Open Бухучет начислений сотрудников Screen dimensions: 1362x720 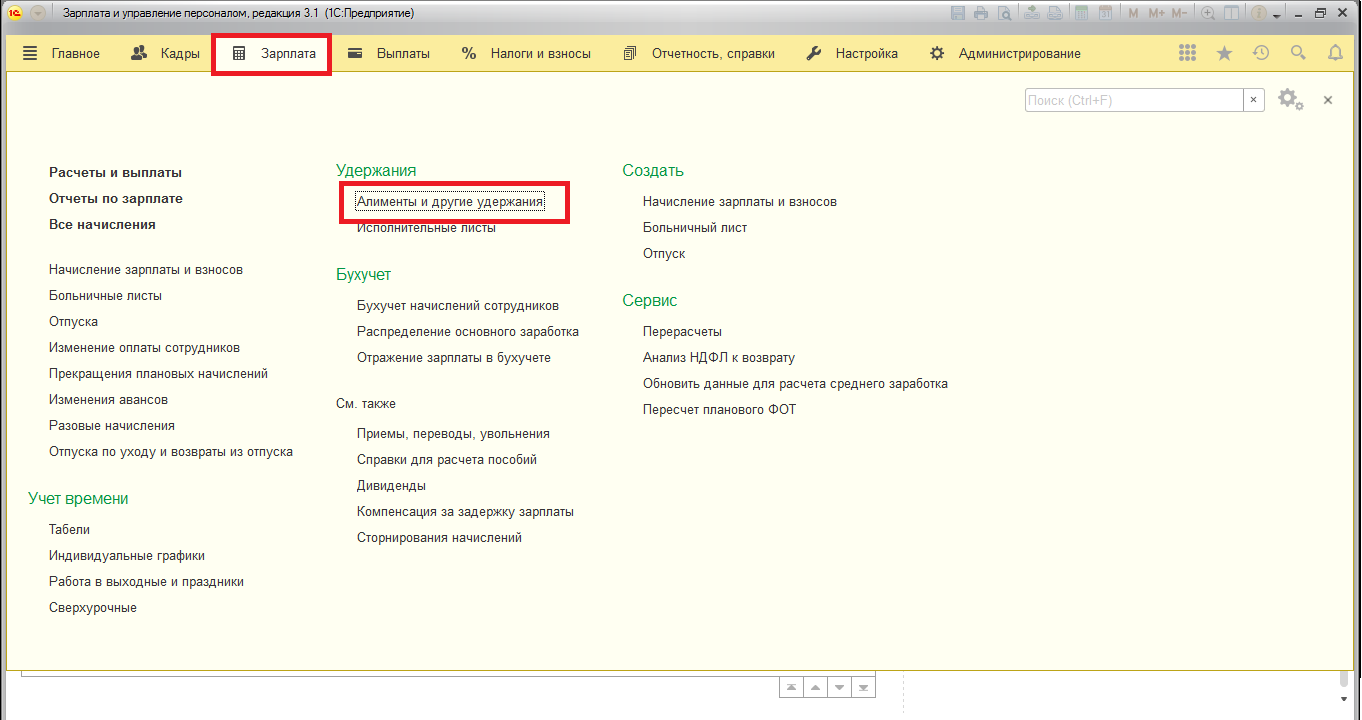click(x=458, y=305)
